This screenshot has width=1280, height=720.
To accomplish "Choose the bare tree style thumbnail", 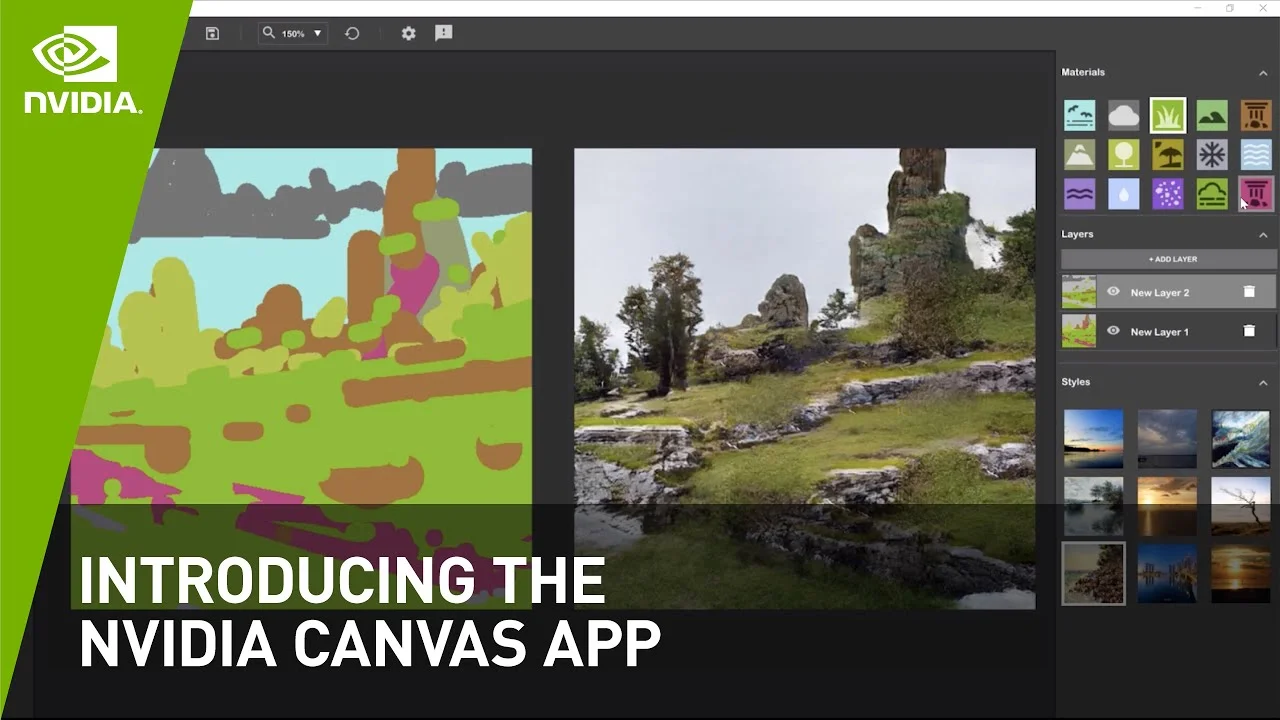I will point(1240,506).
